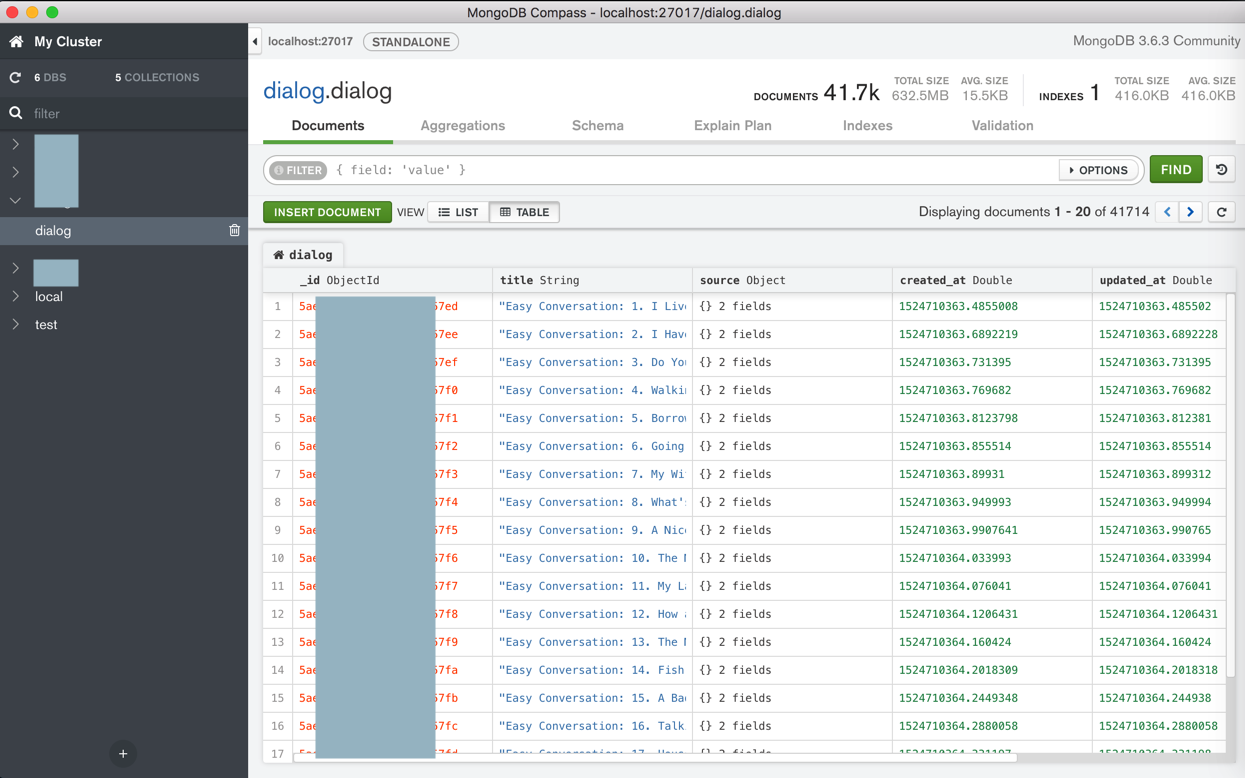
Task: Delete the dialog collection via trash icon
Action: (234, 230)
